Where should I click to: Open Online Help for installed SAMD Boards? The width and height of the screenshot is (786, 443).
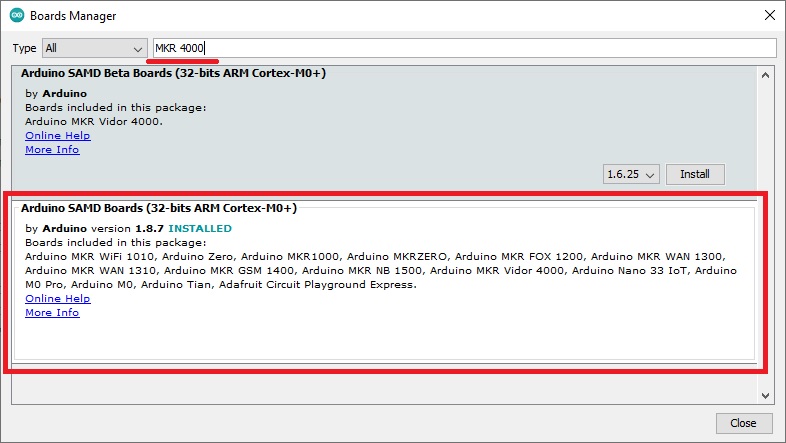point(57,298)
